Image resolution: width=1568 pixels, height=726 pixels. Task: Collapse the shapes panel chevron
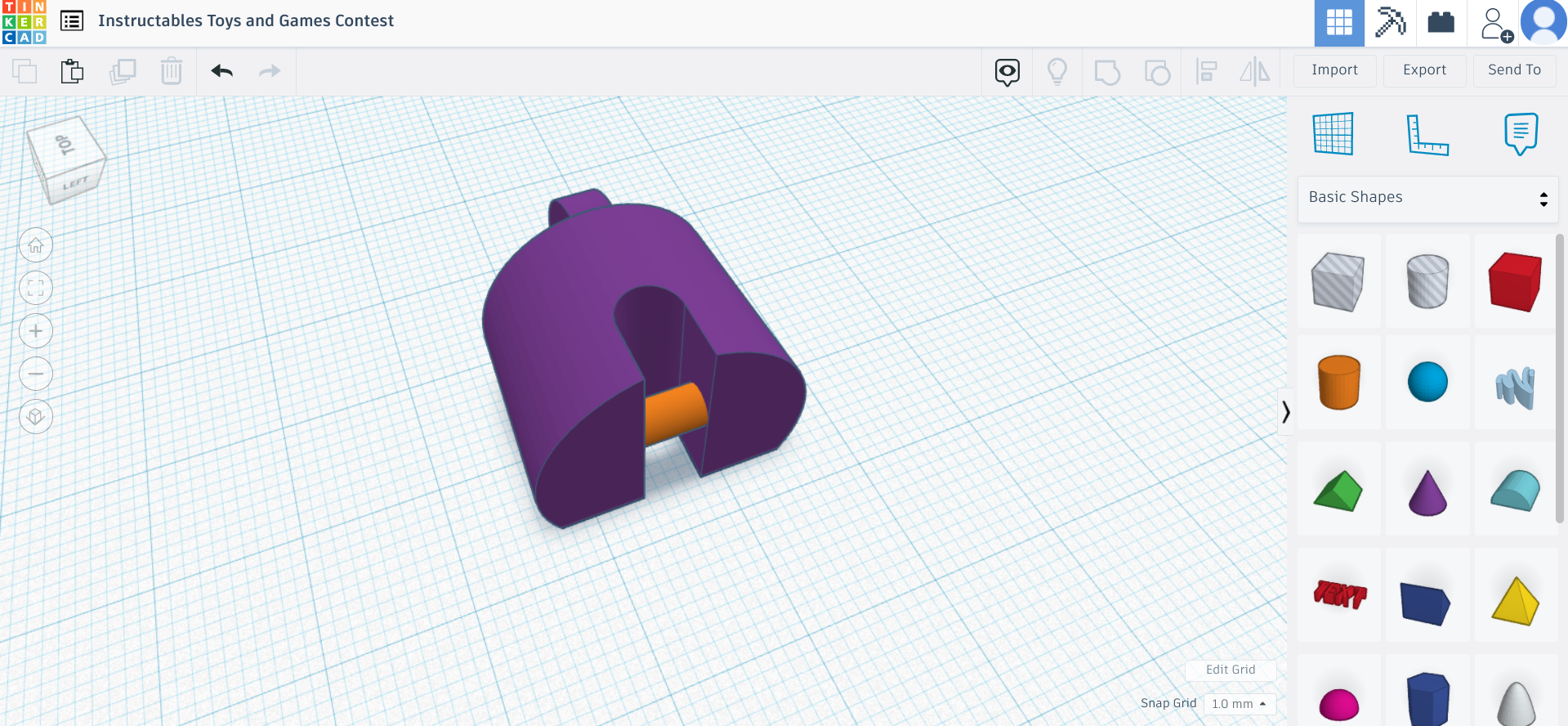[x=1285, y=411]
